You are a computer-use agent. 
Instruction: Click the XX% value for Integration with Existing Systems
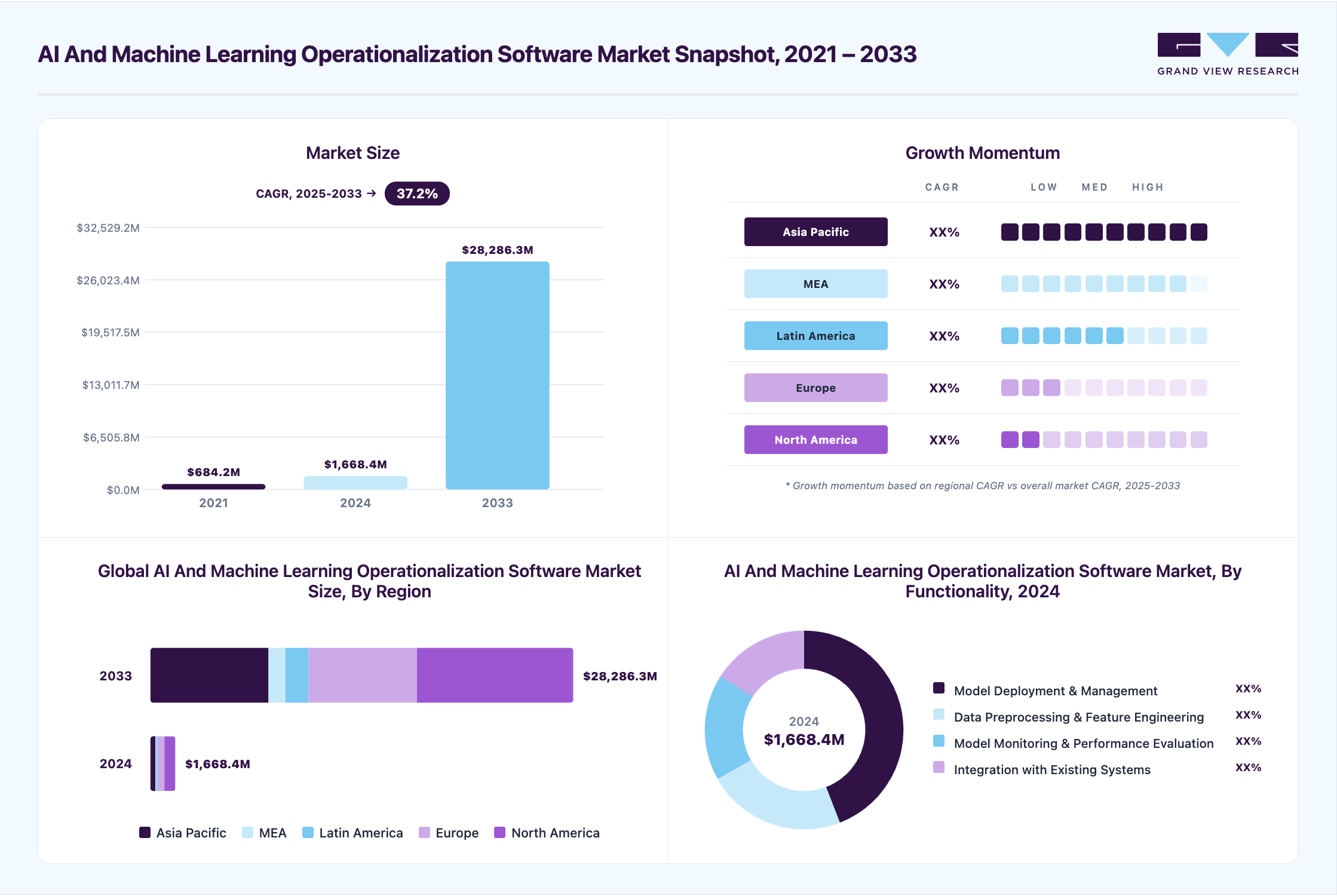pyautogui.click(x=1248, y=768)
